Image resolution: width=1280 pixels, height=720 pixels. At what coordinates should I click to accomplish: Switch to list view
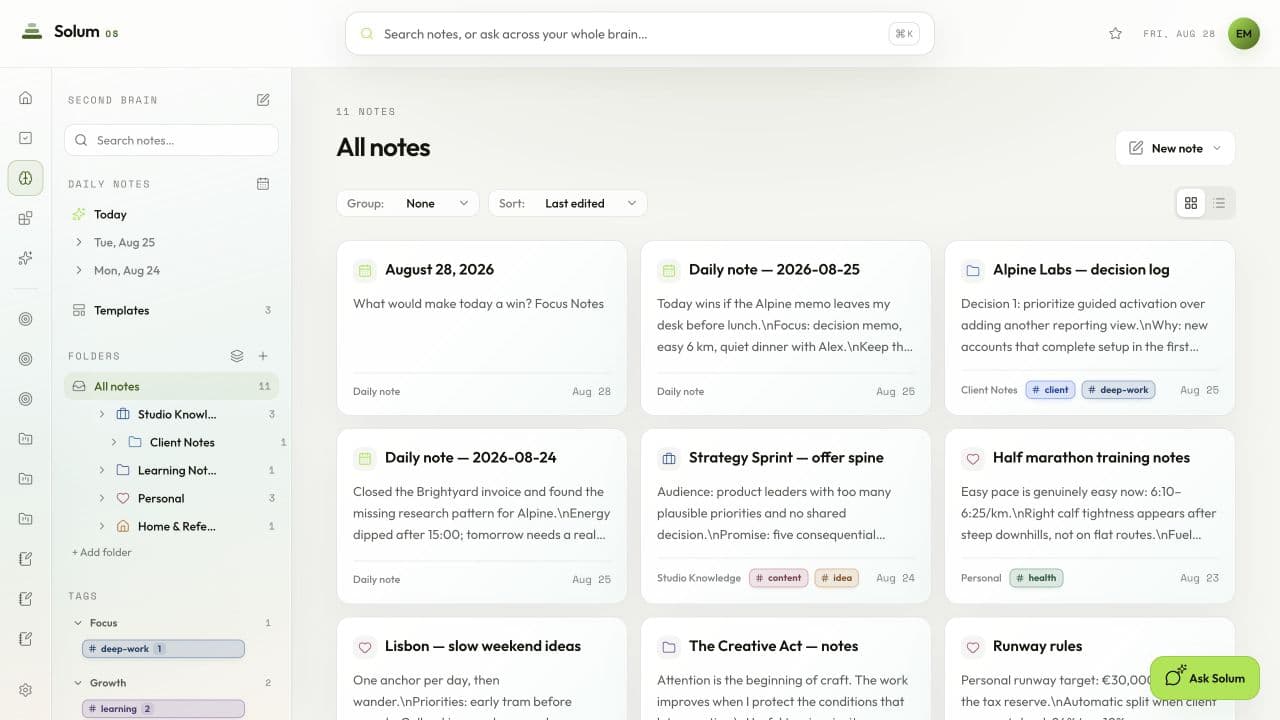tap(1219, 203)
